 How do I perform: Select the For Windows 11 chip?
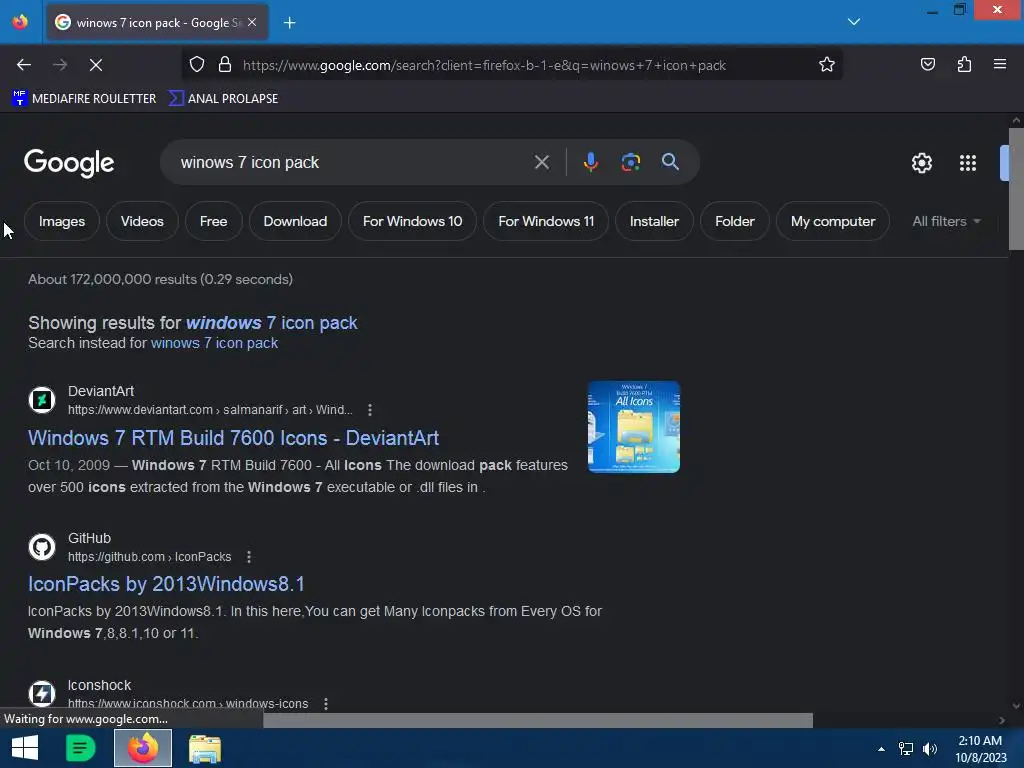pyautogui.click(x=546, y=221)
